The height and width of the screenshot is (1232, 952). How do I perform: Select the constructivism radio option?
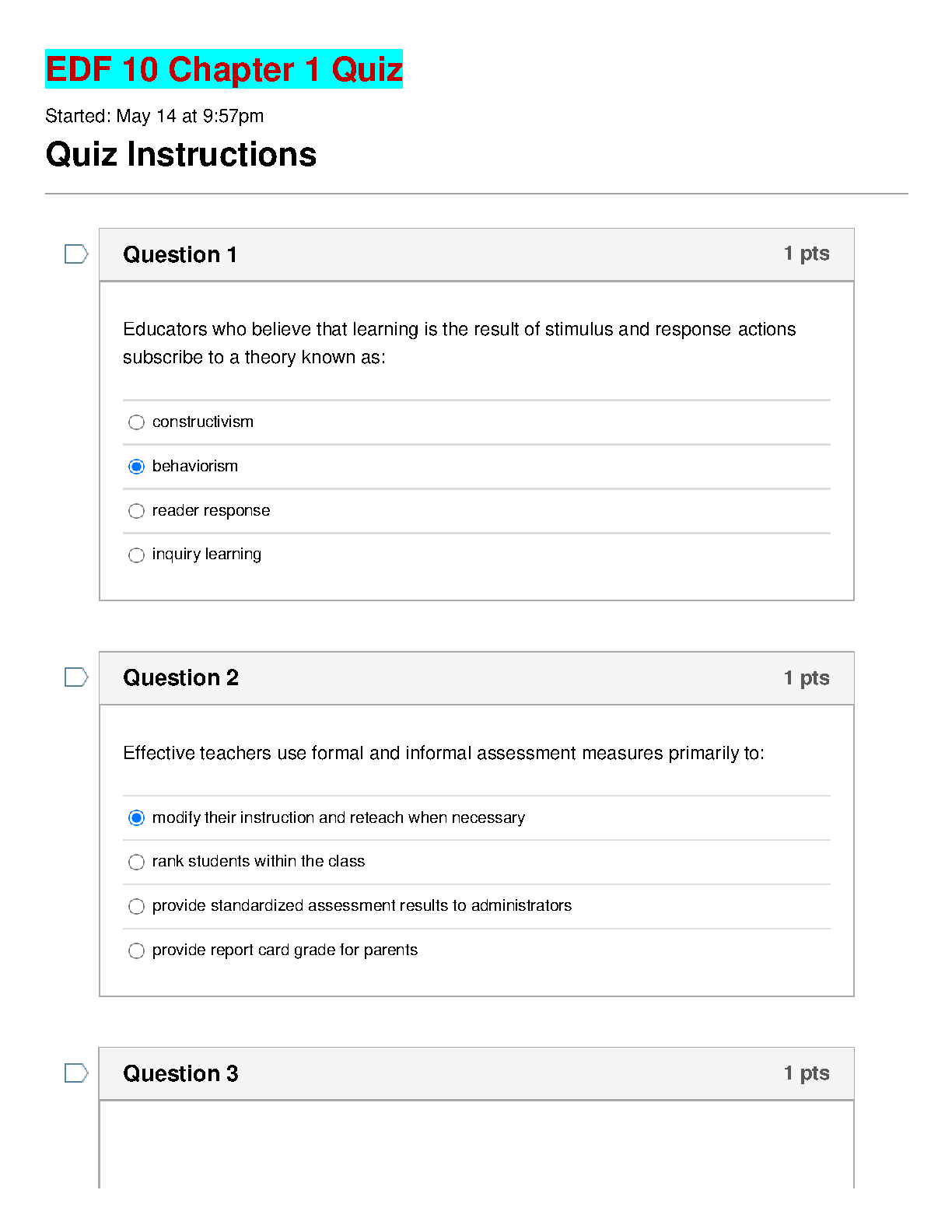click(136, 422)
